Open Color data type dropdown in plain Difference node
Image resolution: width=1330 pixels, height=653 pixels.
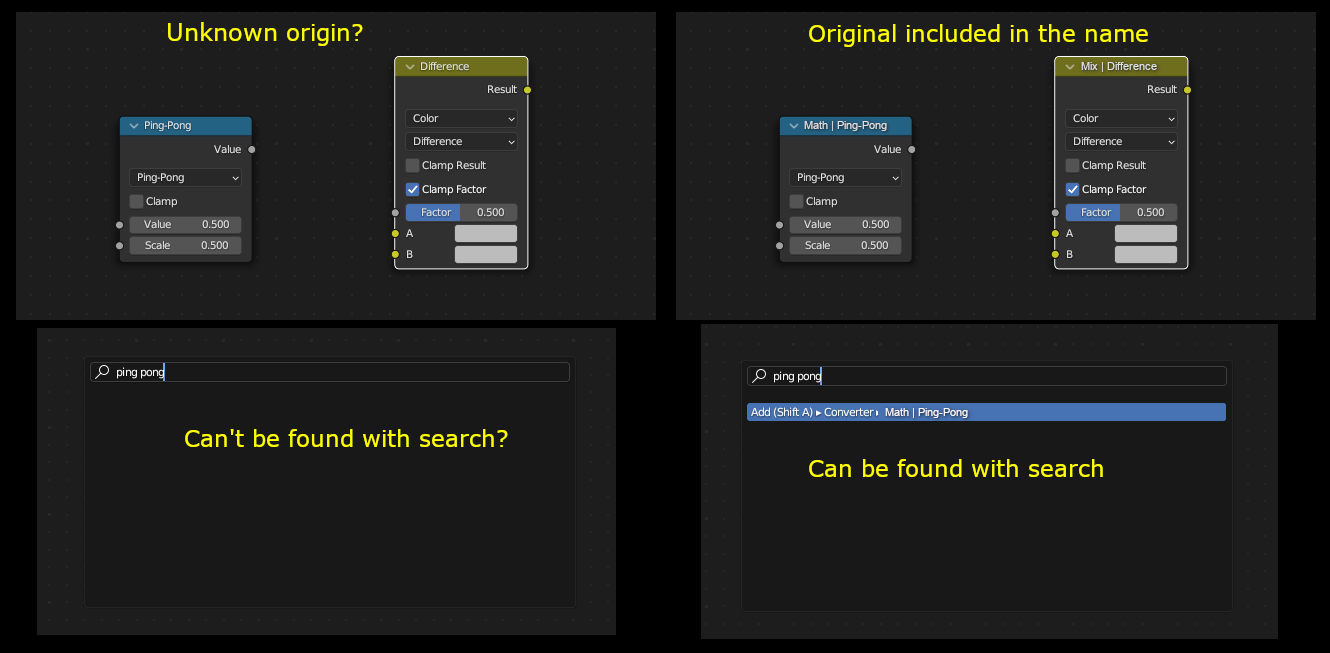pos(461,118)
